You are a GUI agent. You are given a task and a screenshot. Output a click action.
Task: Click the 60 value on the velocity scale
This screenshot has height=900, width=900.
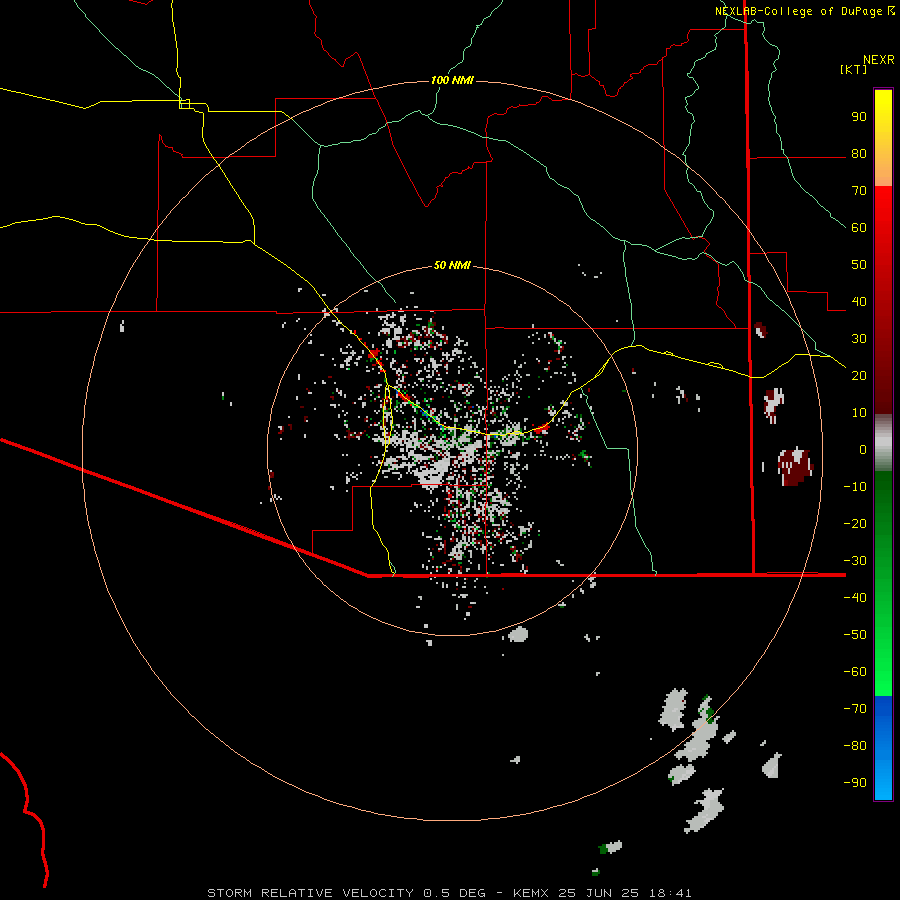(859, 228)
